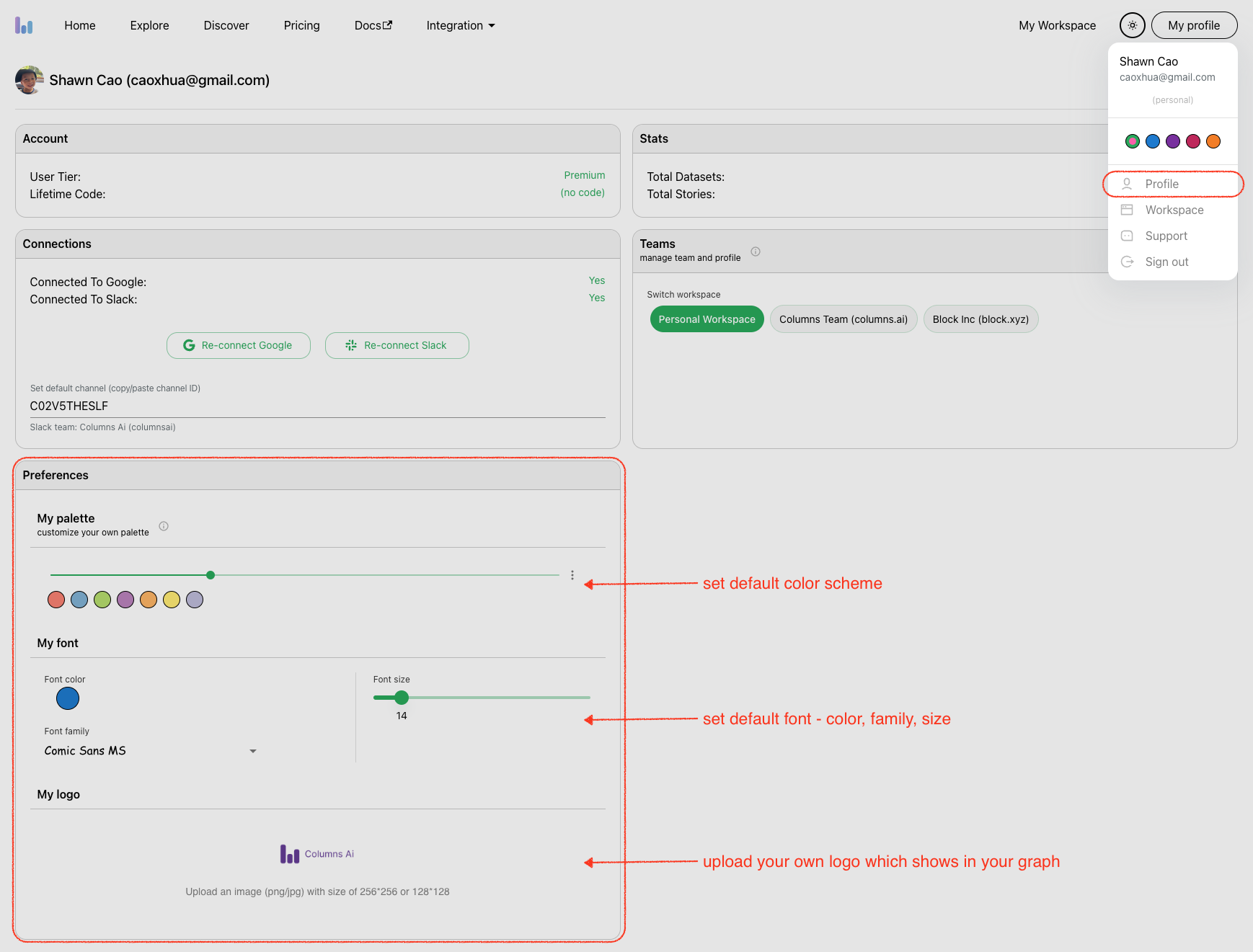The height and width of the screenshot is (952, 1253).
Task: Click the Google icon in Re-connect Google
Action: click(189, 345)
